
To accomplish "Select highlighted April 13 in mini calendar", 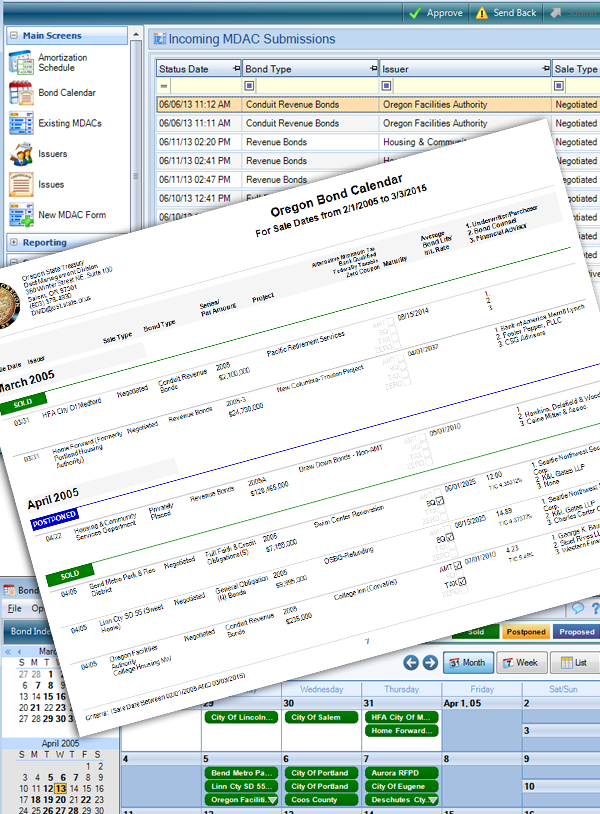I will [61, 789].
